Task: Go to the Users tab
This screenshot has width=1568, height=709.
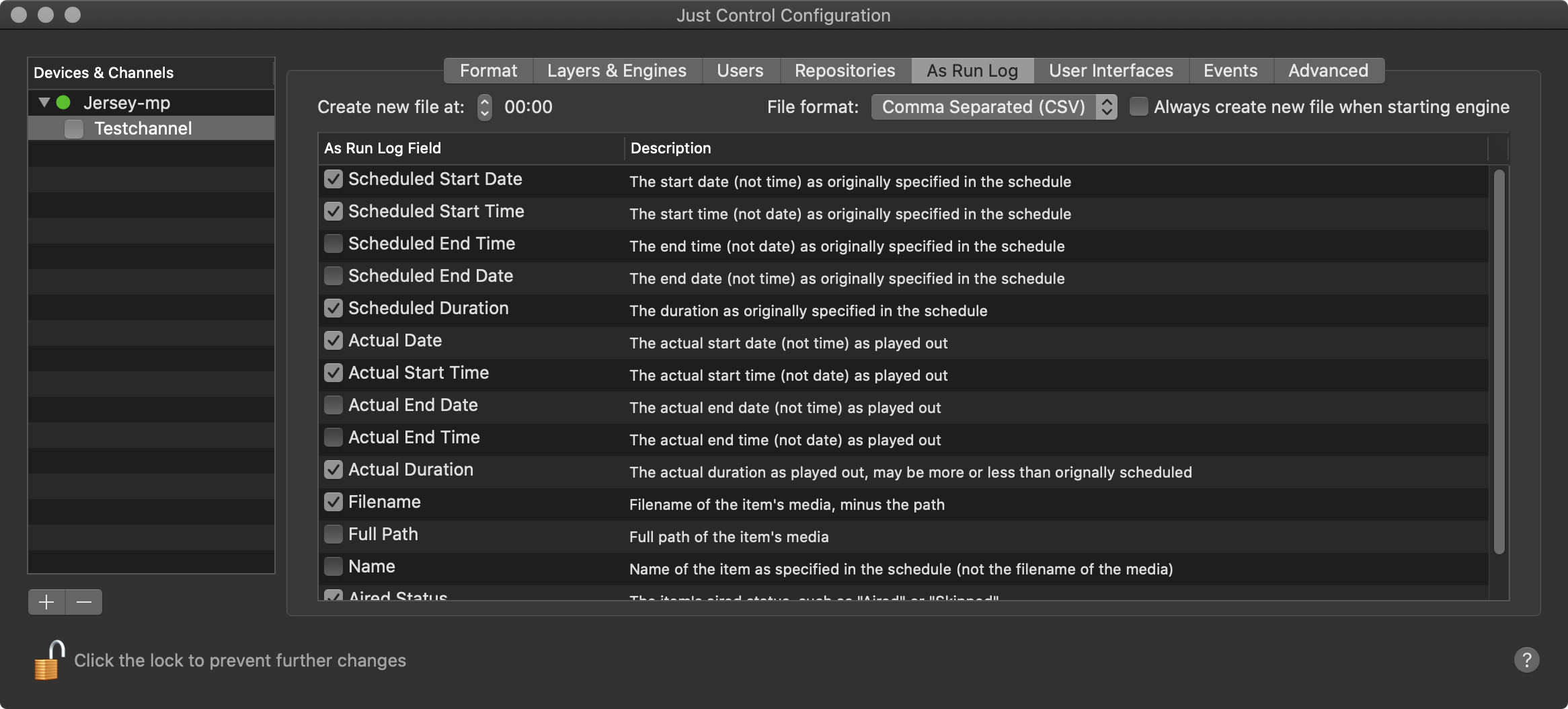Action: [x=740, y=71]
